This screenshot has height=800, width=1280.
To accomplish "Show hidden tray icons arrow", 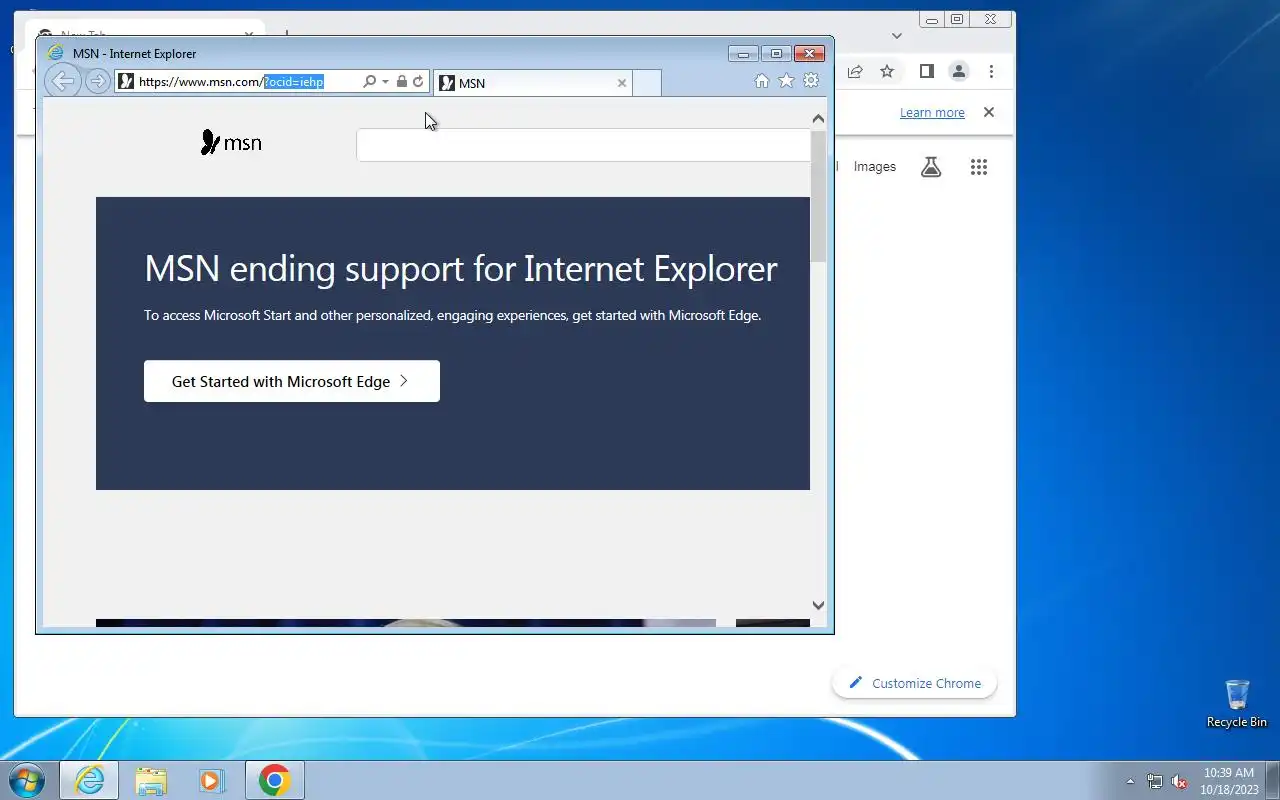I will (x=1130, y=781).
